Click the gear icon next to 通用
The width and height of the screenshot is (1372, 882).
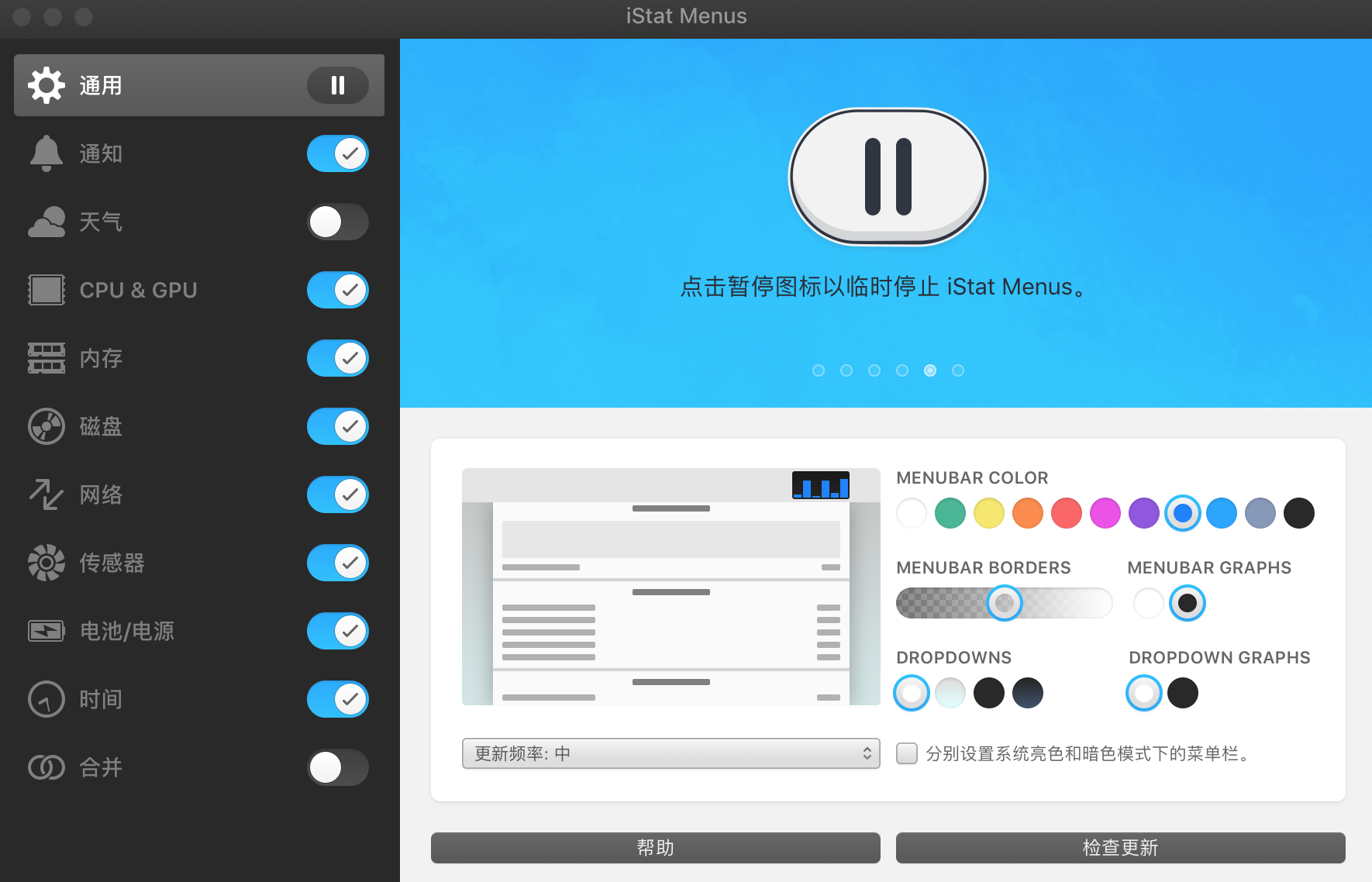[47, 85]
